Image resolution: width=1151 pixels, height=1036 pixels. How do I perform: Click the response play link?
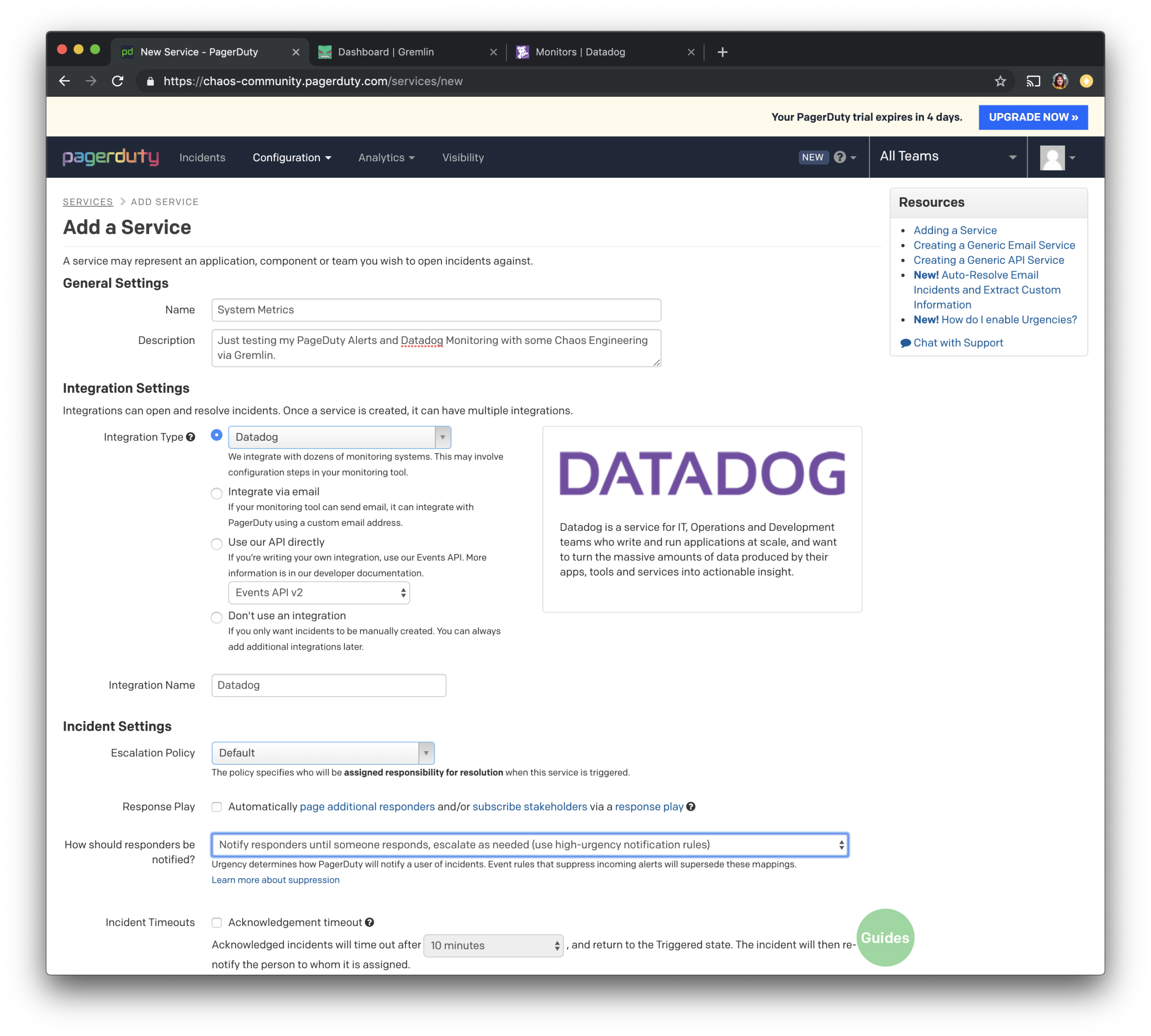(649, 807)
